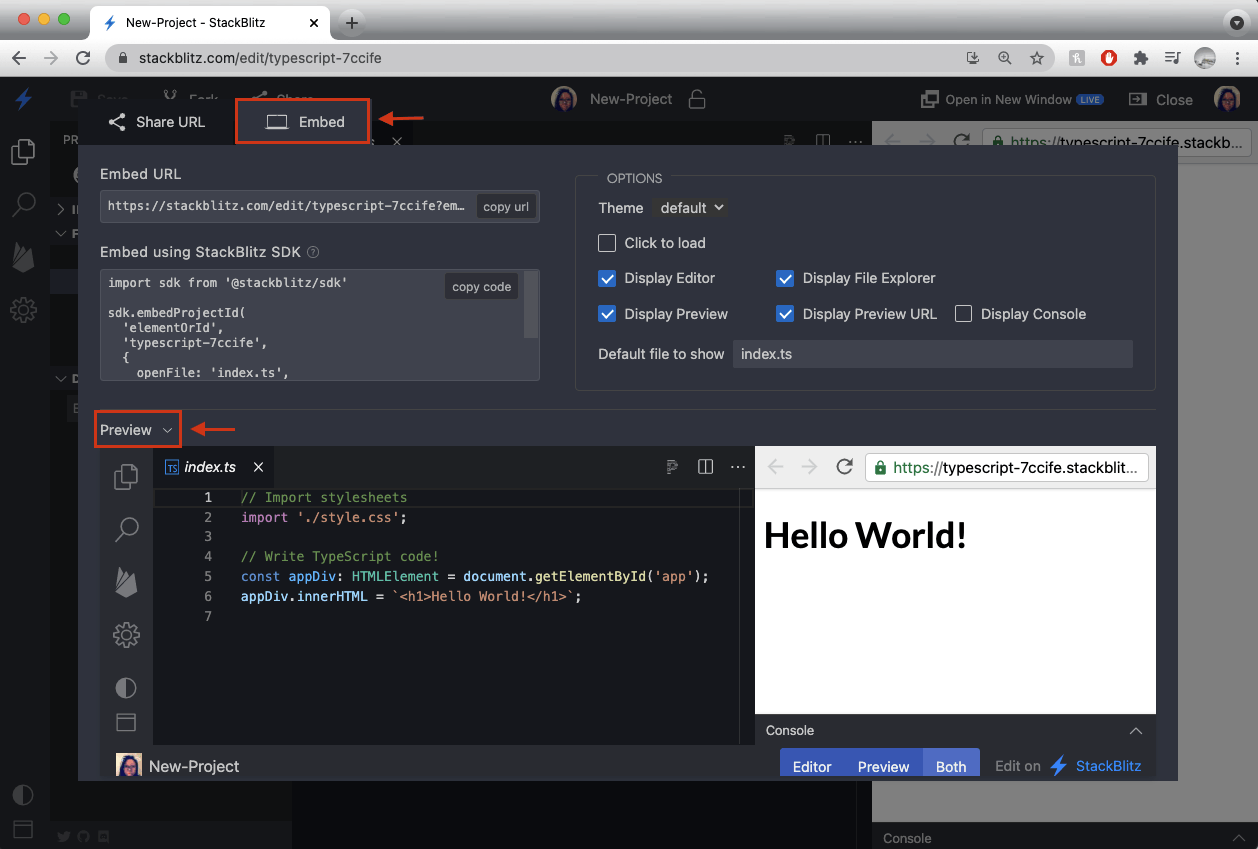This screenshot has width=1258, height=849.
Task: Reload the background preview pane
Action: click(x=961, y=142)
